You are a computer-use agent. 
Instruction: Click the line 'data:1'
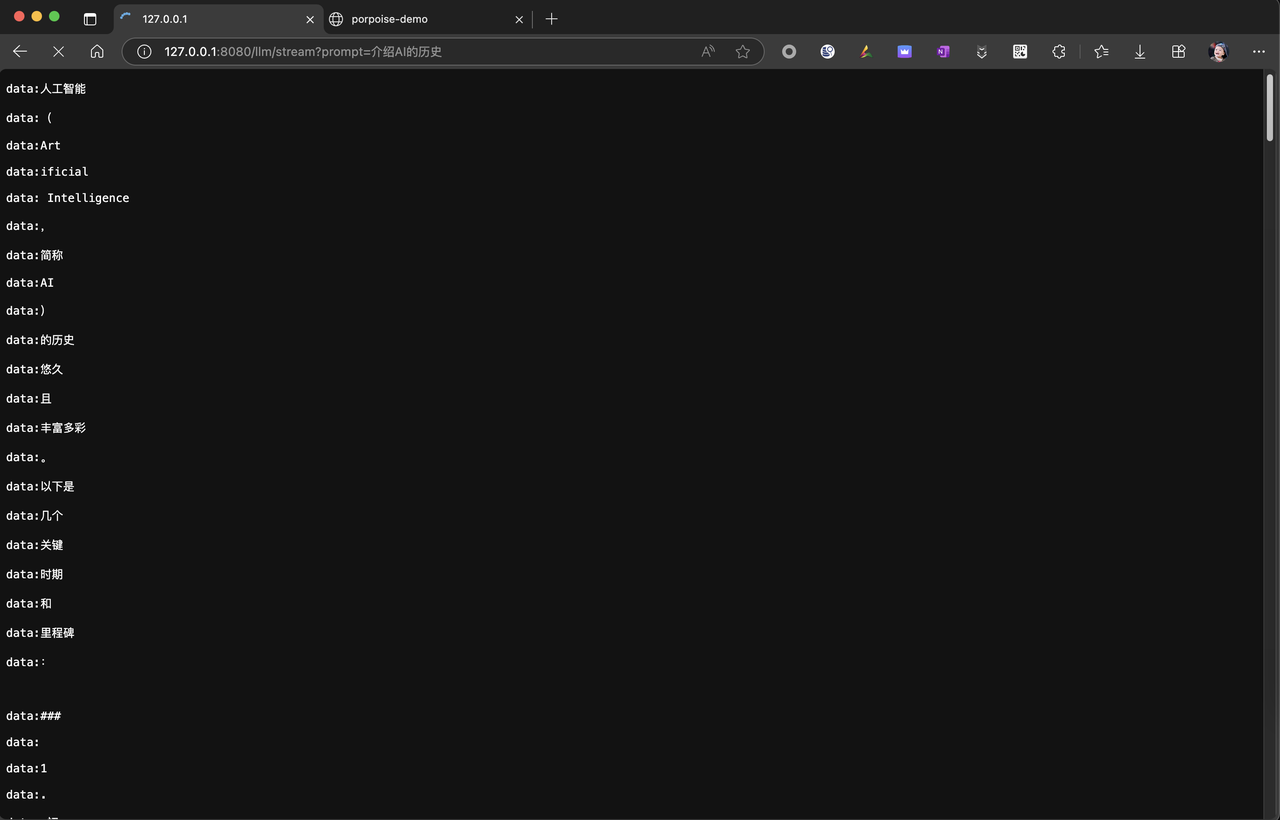point(27,768)
